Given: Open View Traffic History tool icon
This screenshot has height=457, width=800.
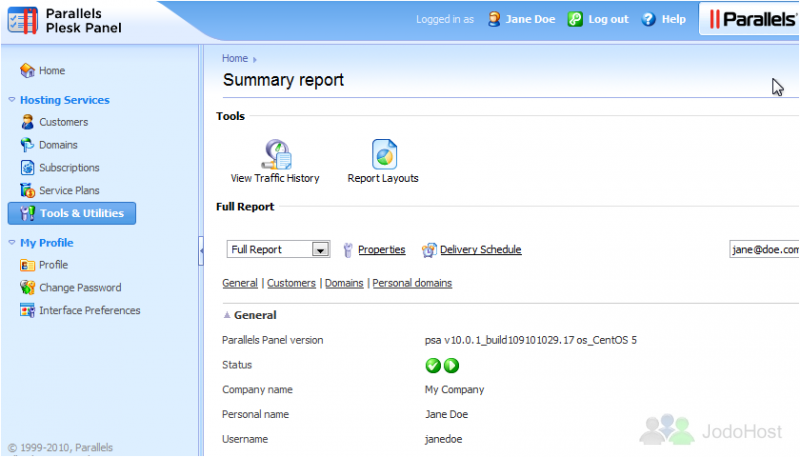Looking at the screenshot, I should click(x=277, y=154).
